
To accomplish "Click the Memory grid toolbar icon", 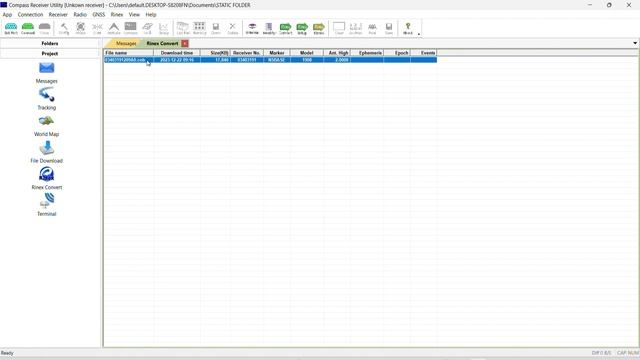I will pos(199,28).
